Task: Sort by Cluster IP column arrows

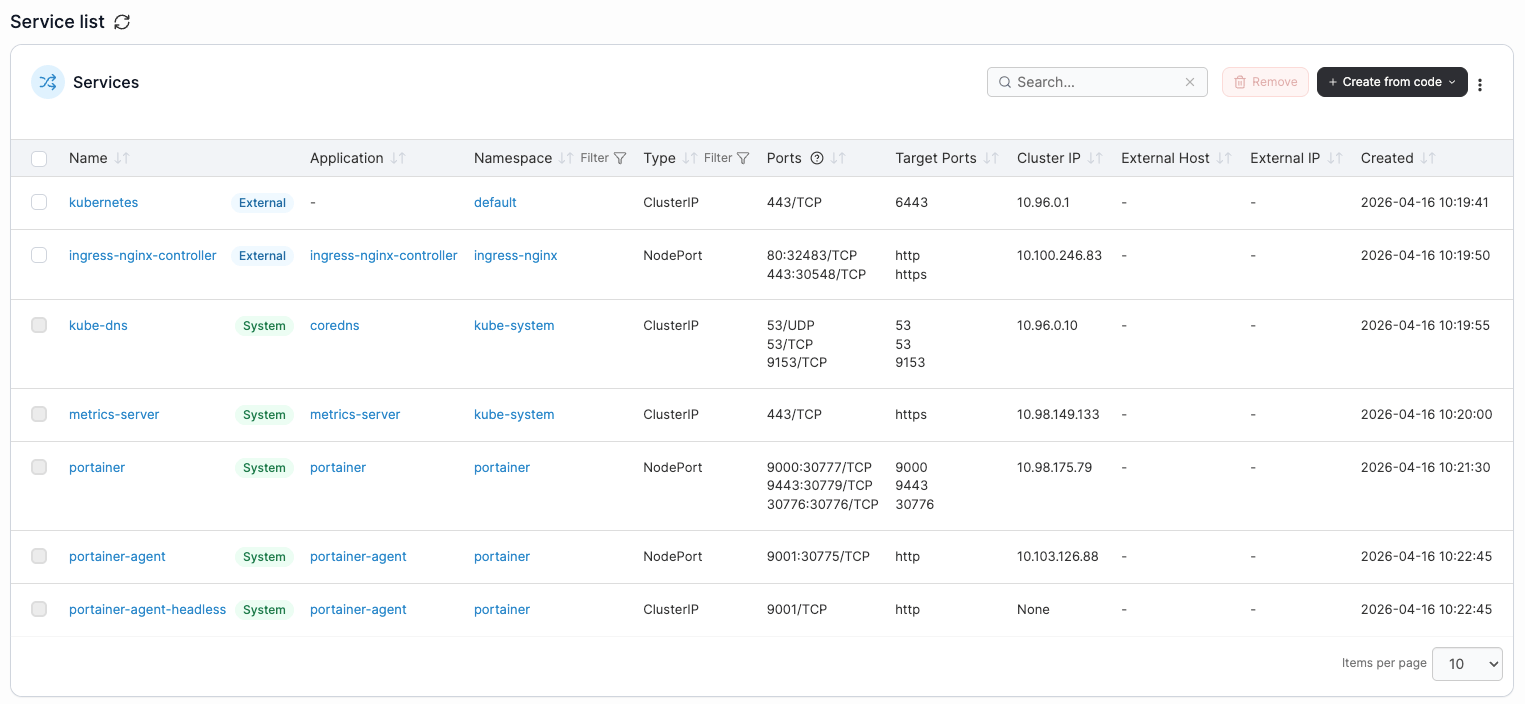Action: (x=1095, y=158)
